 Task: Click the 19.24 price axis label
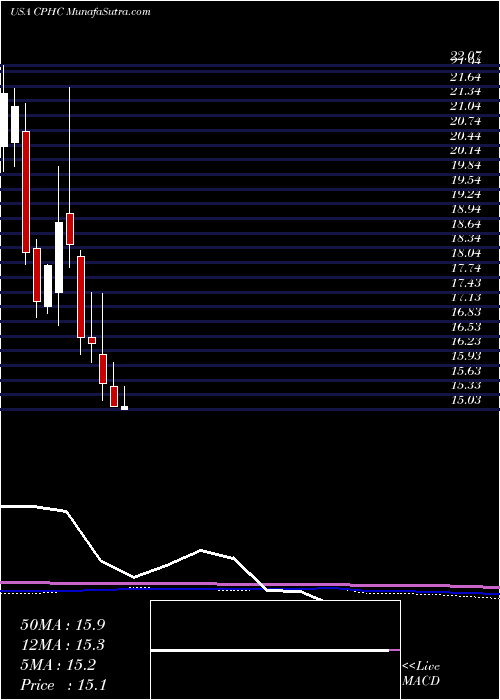466,195
